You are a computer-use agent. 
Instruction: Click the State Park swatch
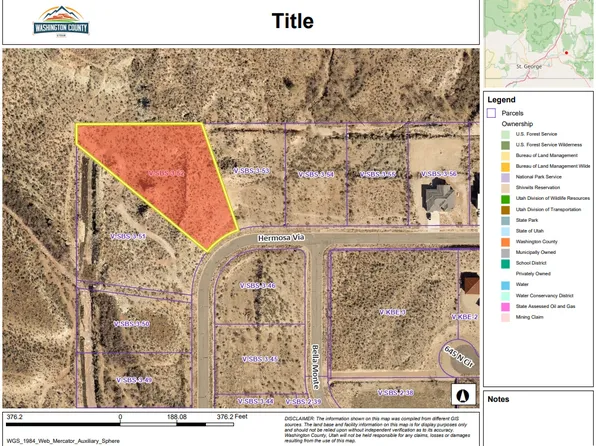click(506, 220)
